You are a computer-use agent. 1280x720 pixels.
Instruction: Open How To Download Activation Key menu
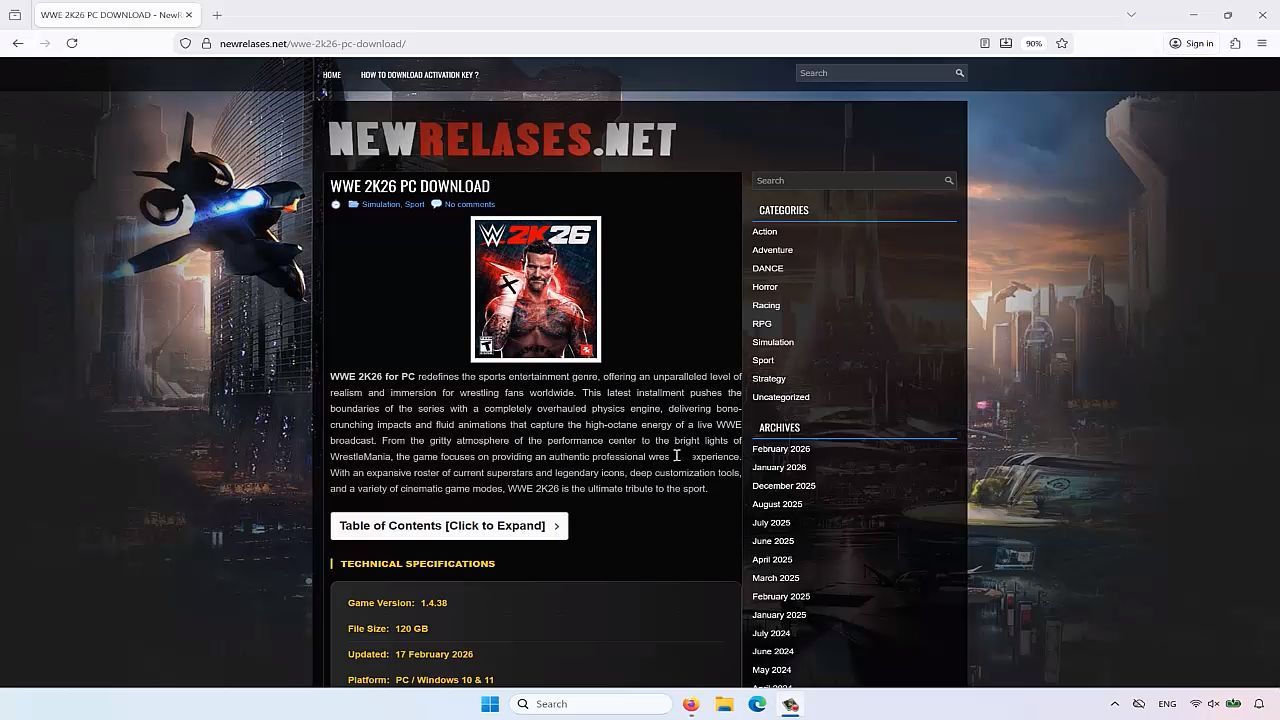[419, 75]
